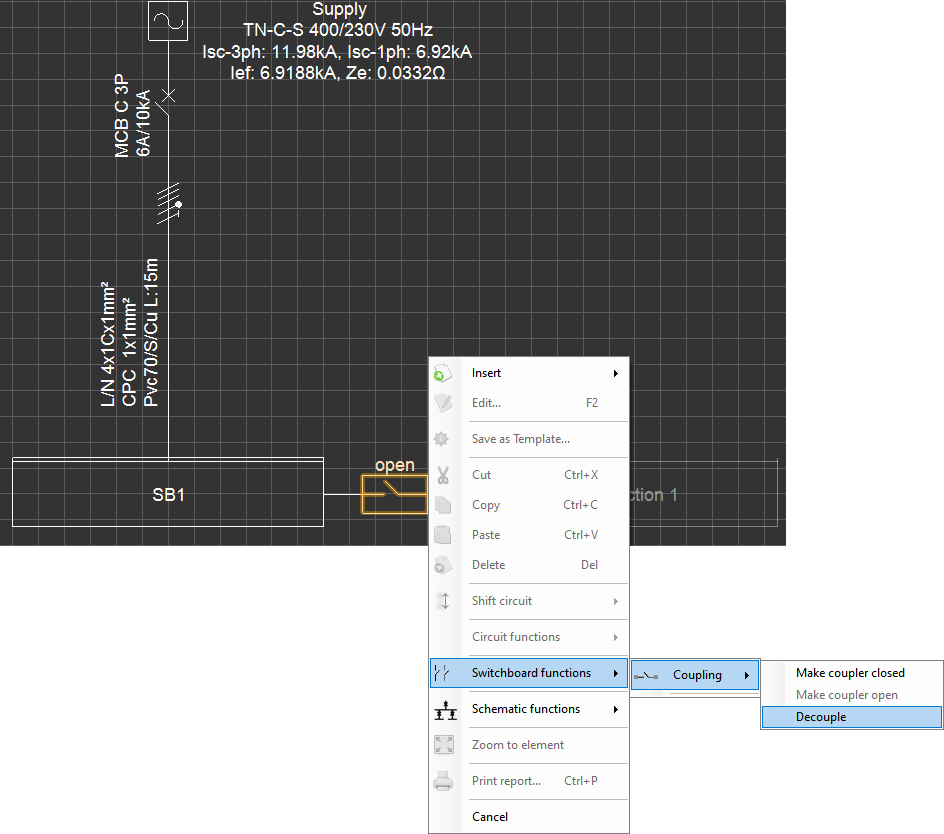This screenshot has height=834, width=944.
Task: Click the Shift circuit arrows icon
Action: [x=445, y=601]
